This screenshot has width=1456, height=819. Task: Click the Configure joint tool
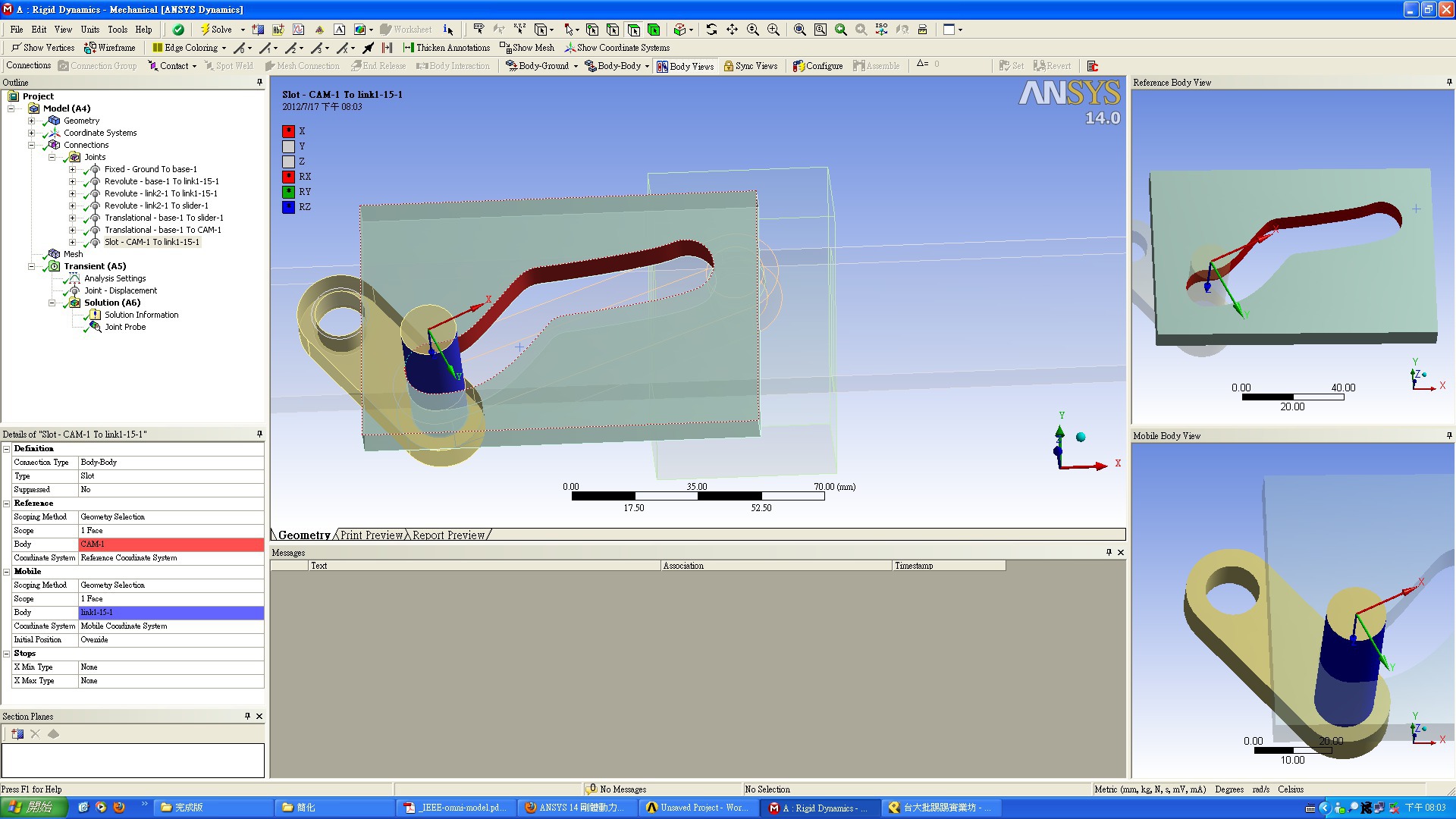817,66
